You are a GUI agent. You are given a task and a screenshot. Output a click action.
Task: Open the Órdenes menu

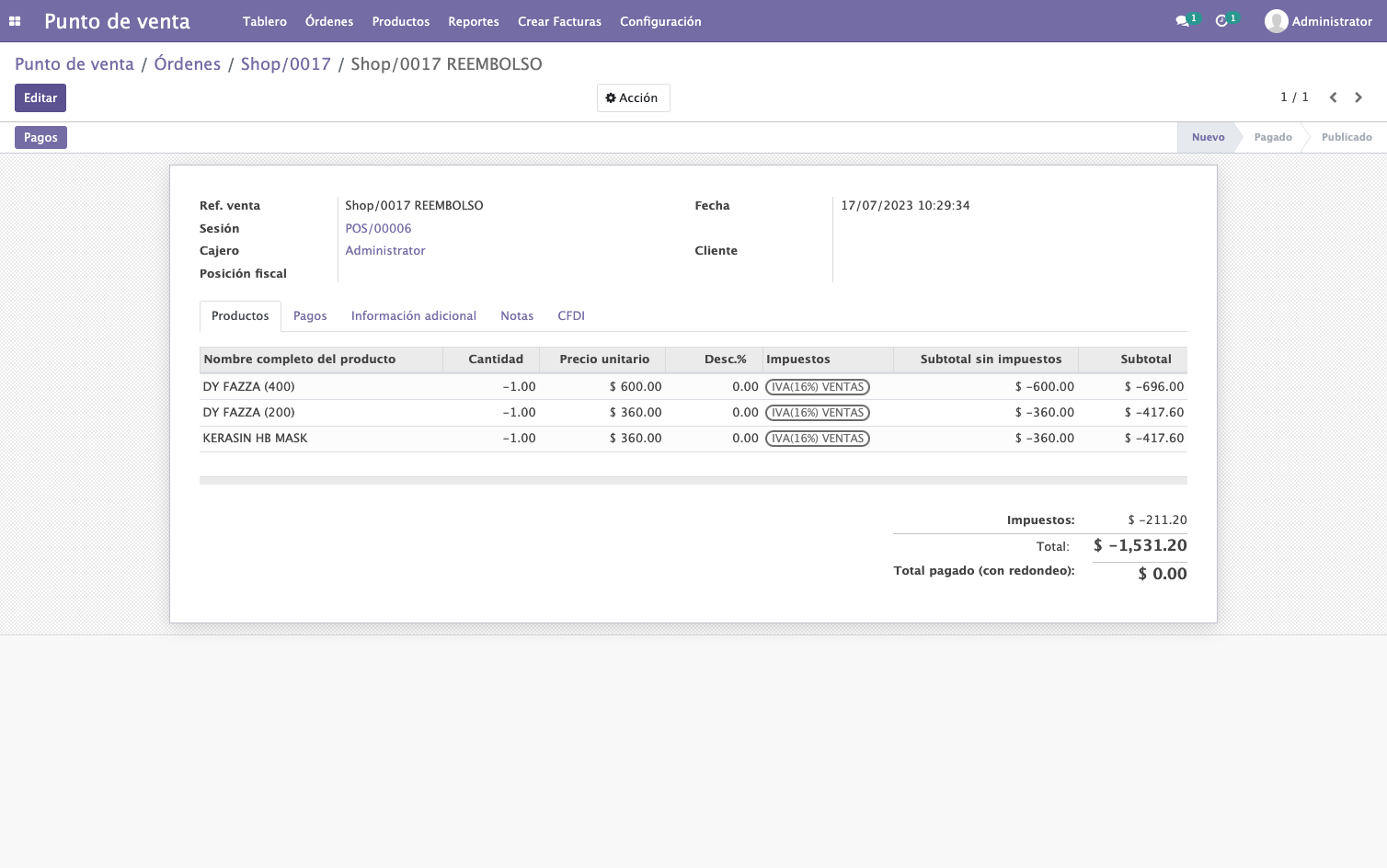coord(329,21)
